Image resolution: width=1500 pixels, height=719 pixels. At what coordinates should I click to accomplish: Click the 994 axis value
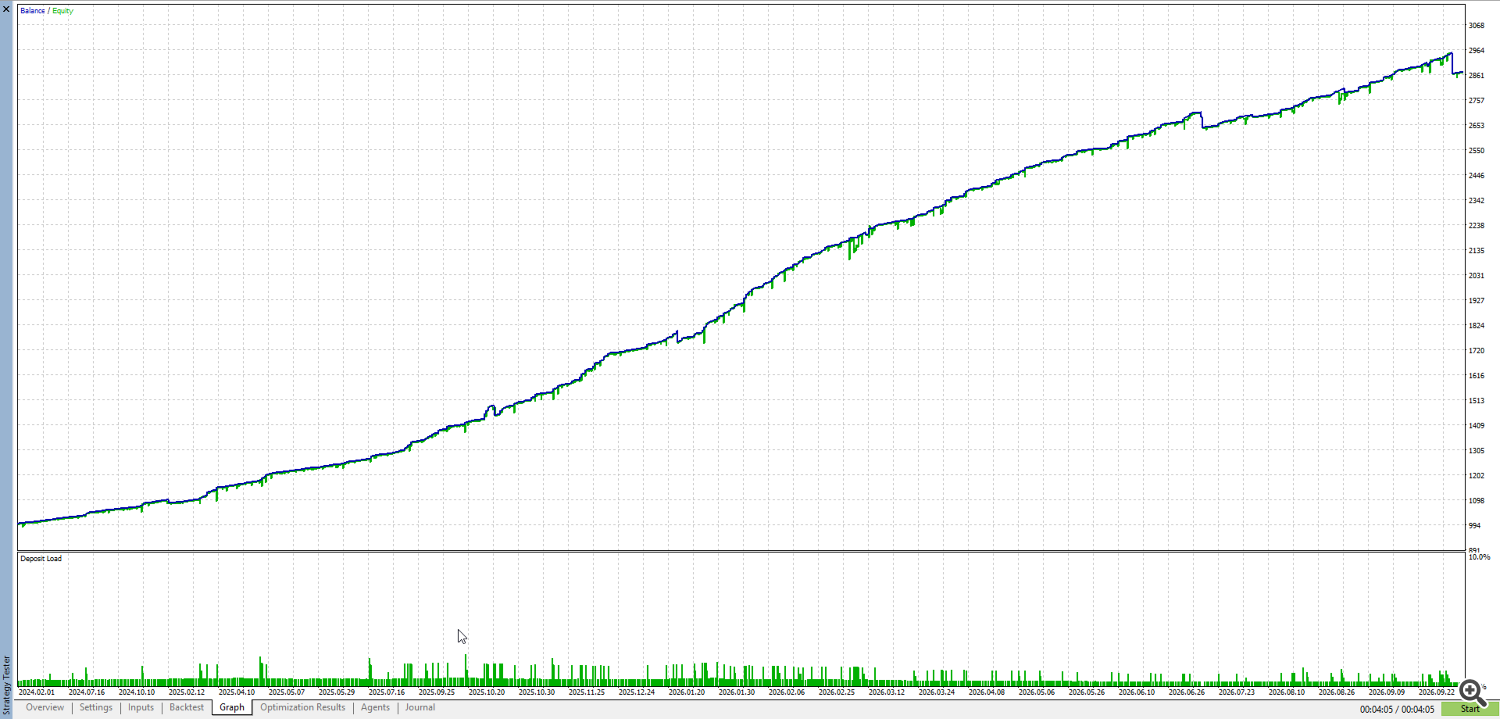click(x=1474, y=526)
